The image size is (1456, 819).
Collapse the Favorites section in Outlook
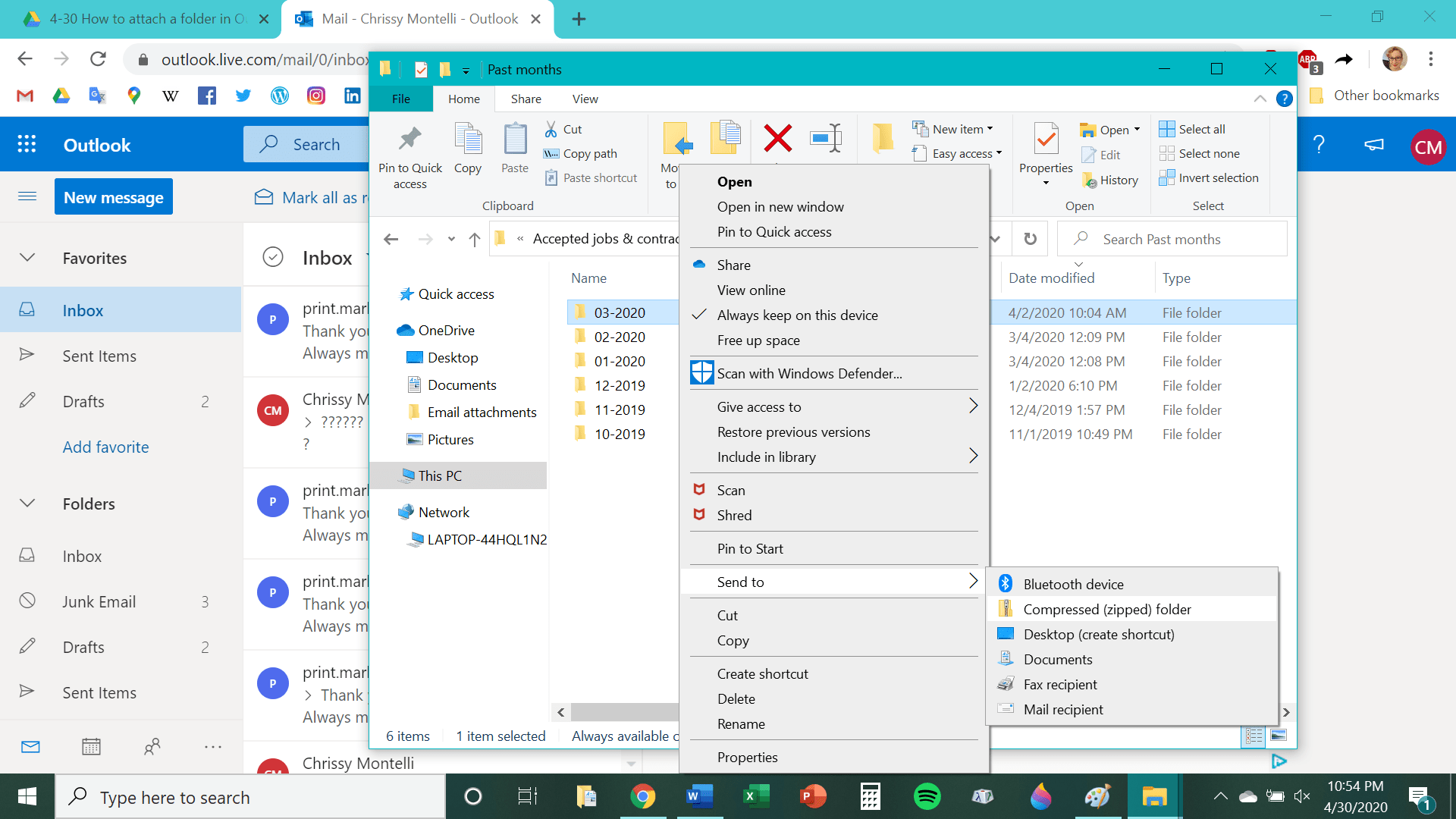pos(27,258)
